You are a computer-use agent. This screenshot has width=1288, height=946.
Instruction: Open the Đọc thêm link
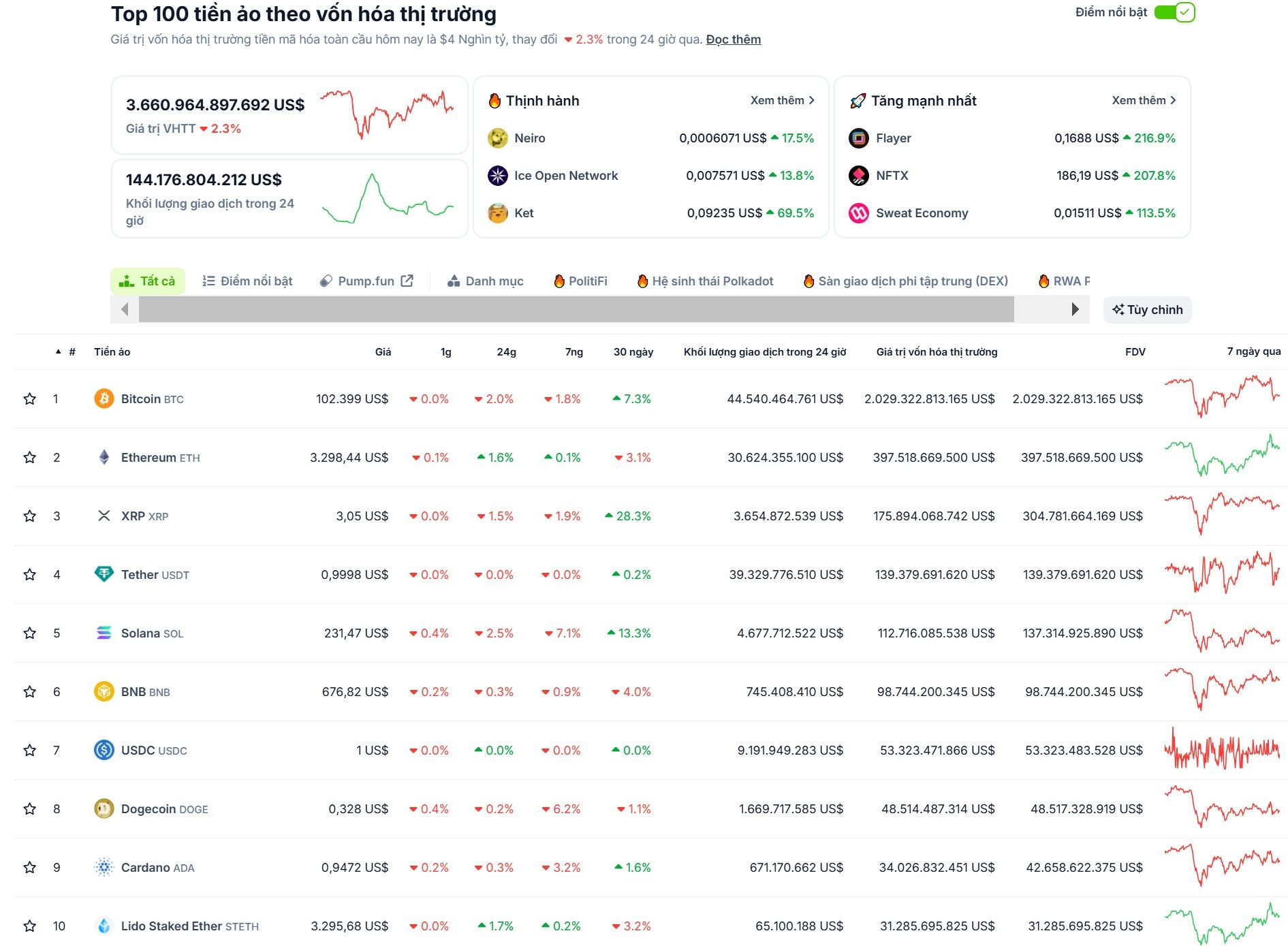(x=734, y=40)
